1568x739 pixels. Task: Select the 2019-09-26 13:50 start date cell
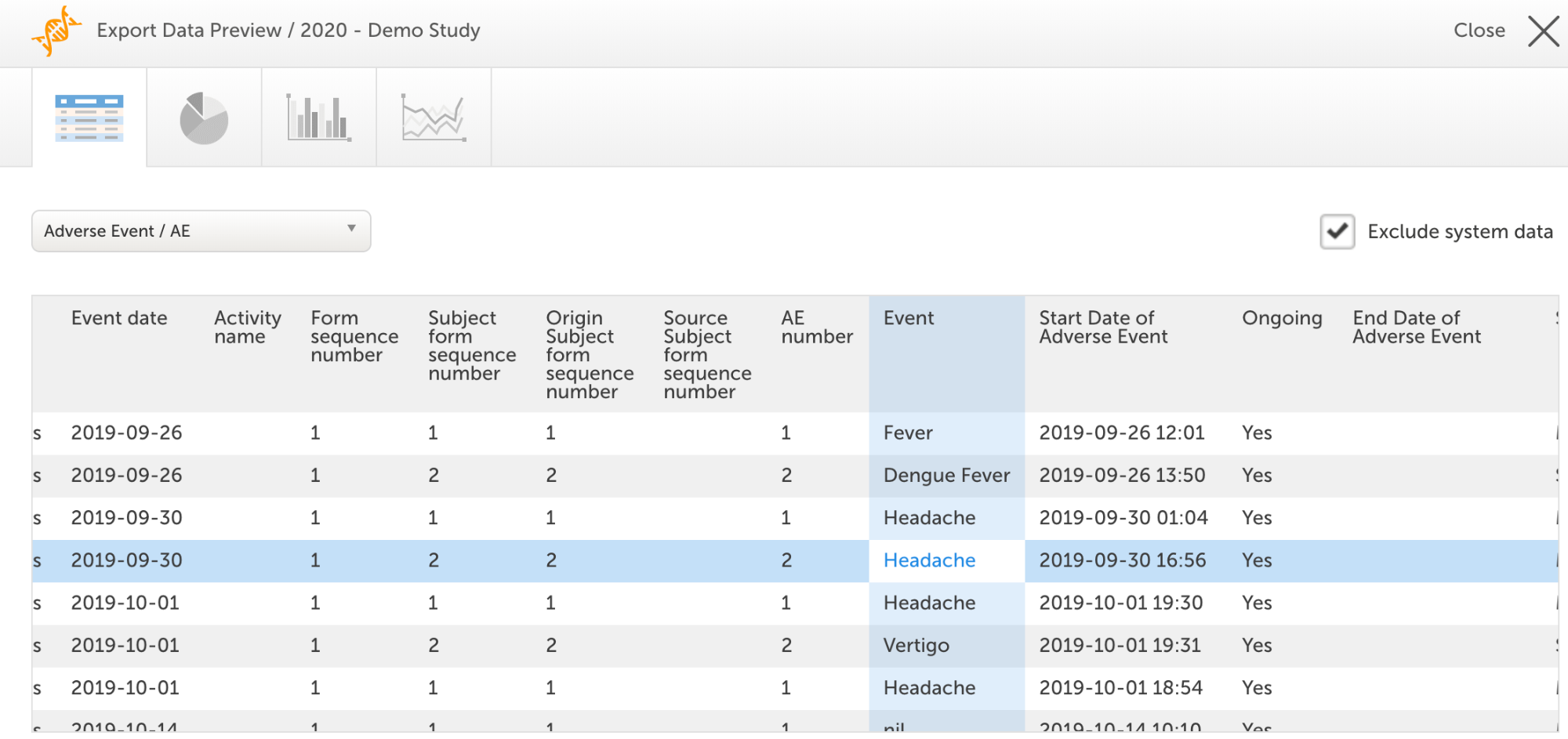[x=1122, y=476]
